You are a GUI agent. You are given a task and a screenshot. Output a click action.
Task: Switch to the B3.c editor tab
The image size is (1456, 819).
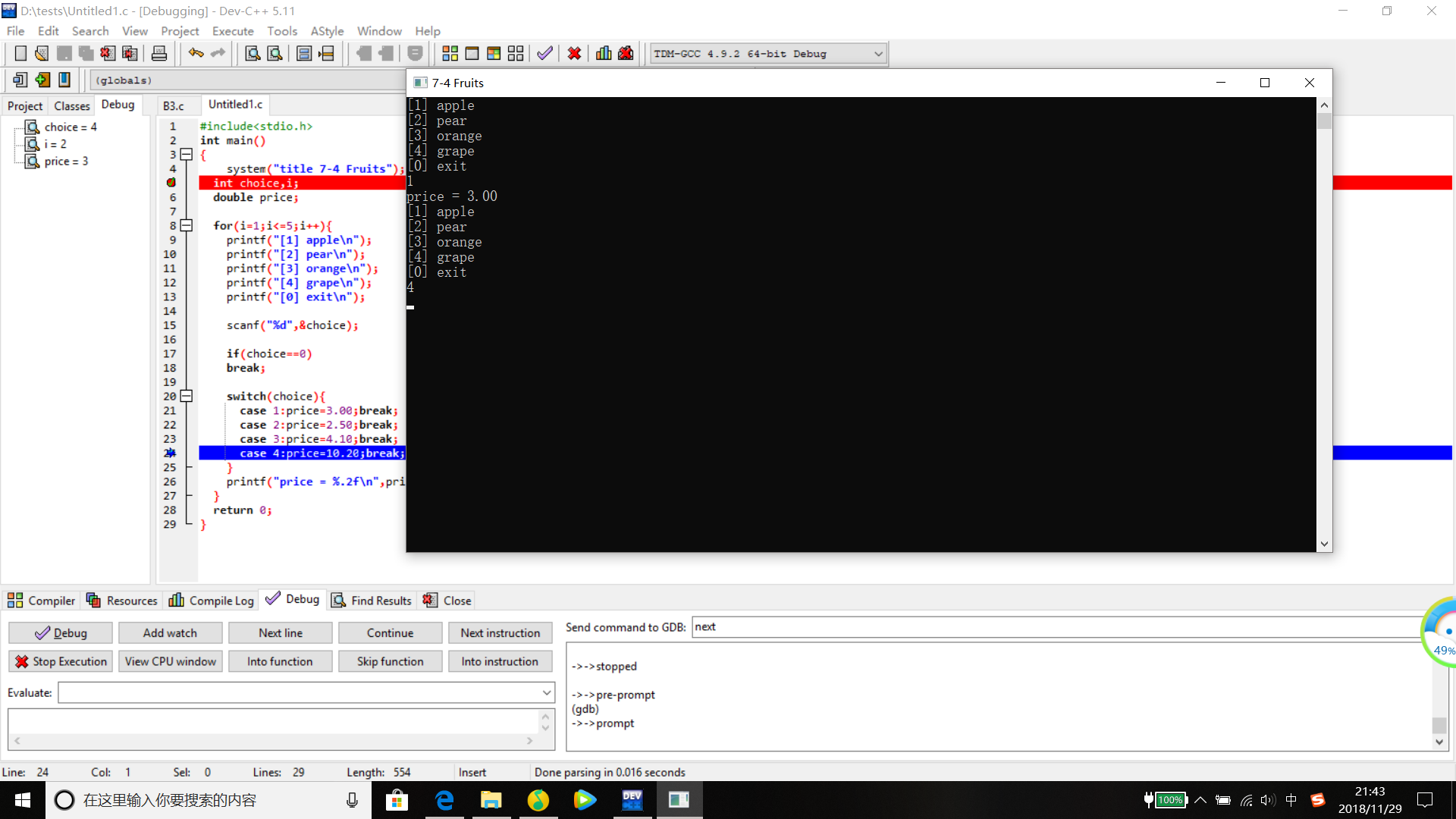coord(174,105)
